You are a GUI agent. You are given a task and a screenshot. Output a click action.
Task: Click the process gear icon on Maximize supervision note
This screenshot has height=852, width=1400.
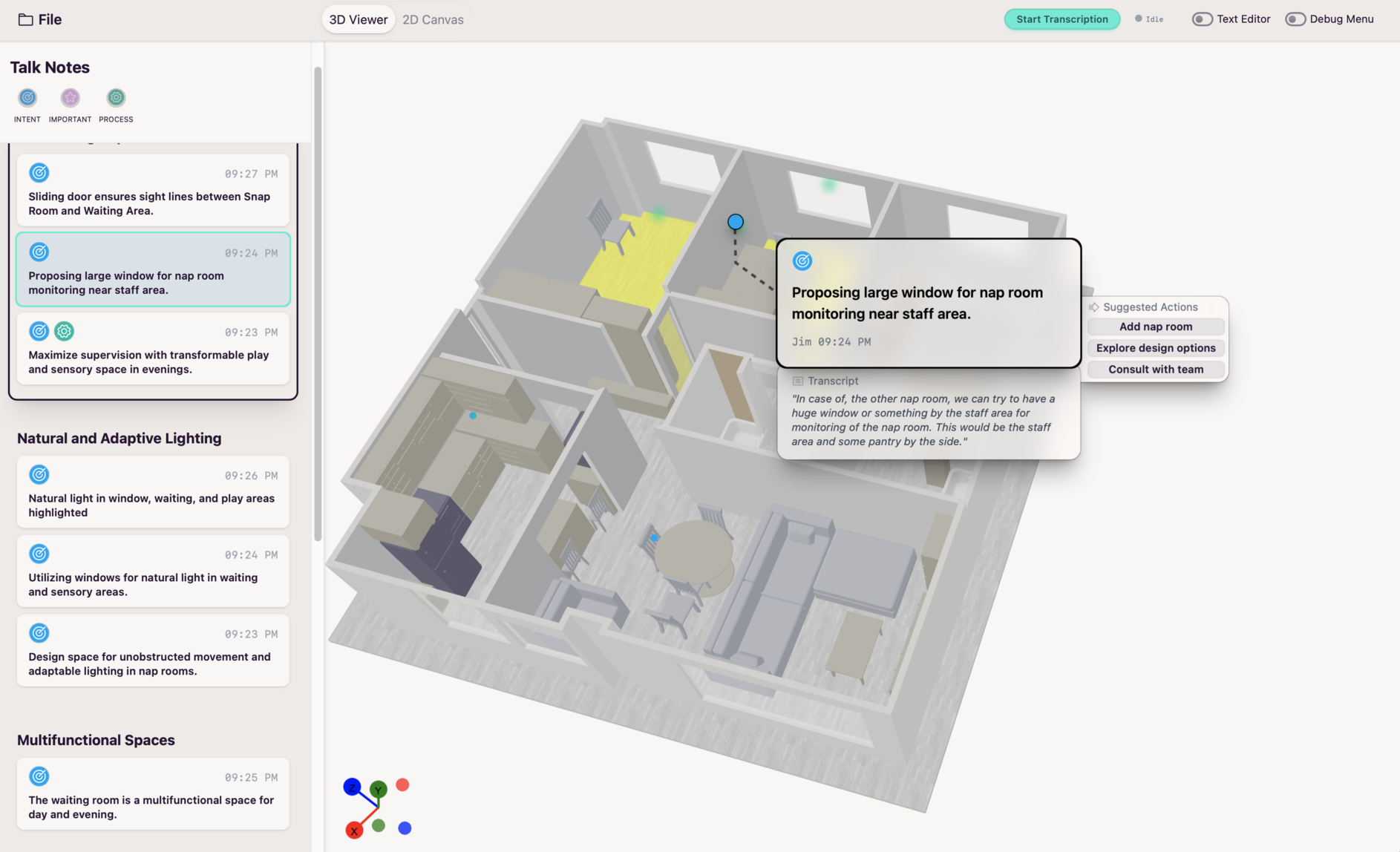click(x=65, y=331)
